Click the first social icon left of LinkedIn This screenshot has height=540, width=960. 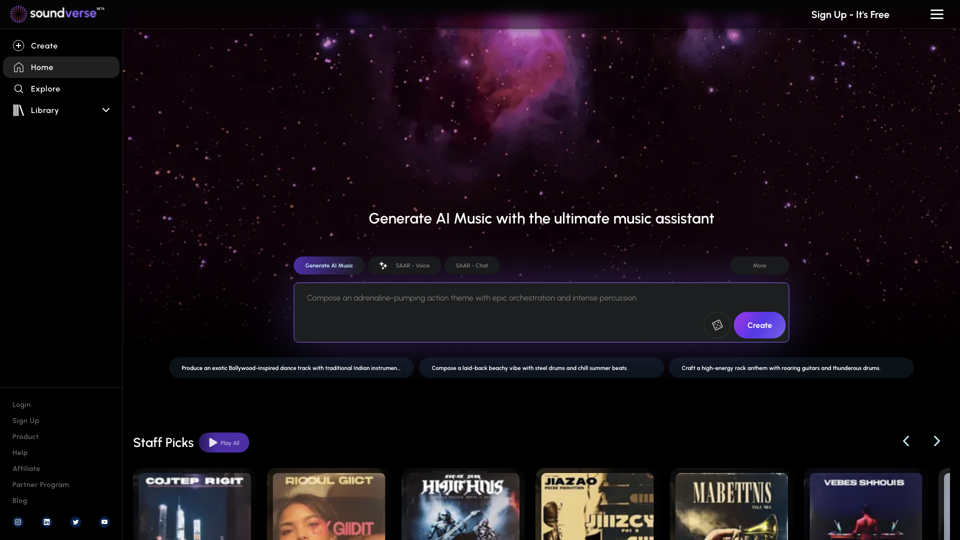18,522
